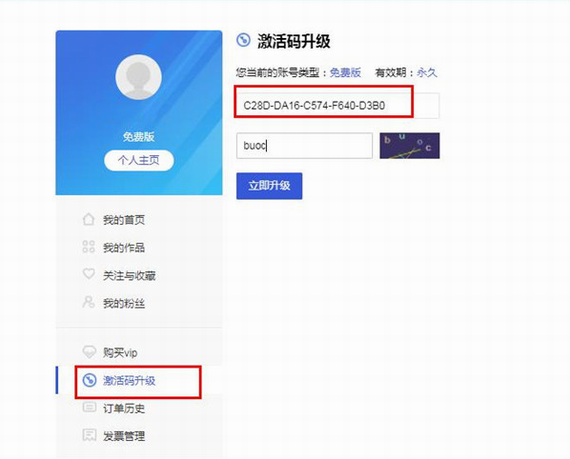Viewport: 570px width, 459px height.
Task: Click the heart icon beside 关注与收藏
Action: (x=88, y=274)
